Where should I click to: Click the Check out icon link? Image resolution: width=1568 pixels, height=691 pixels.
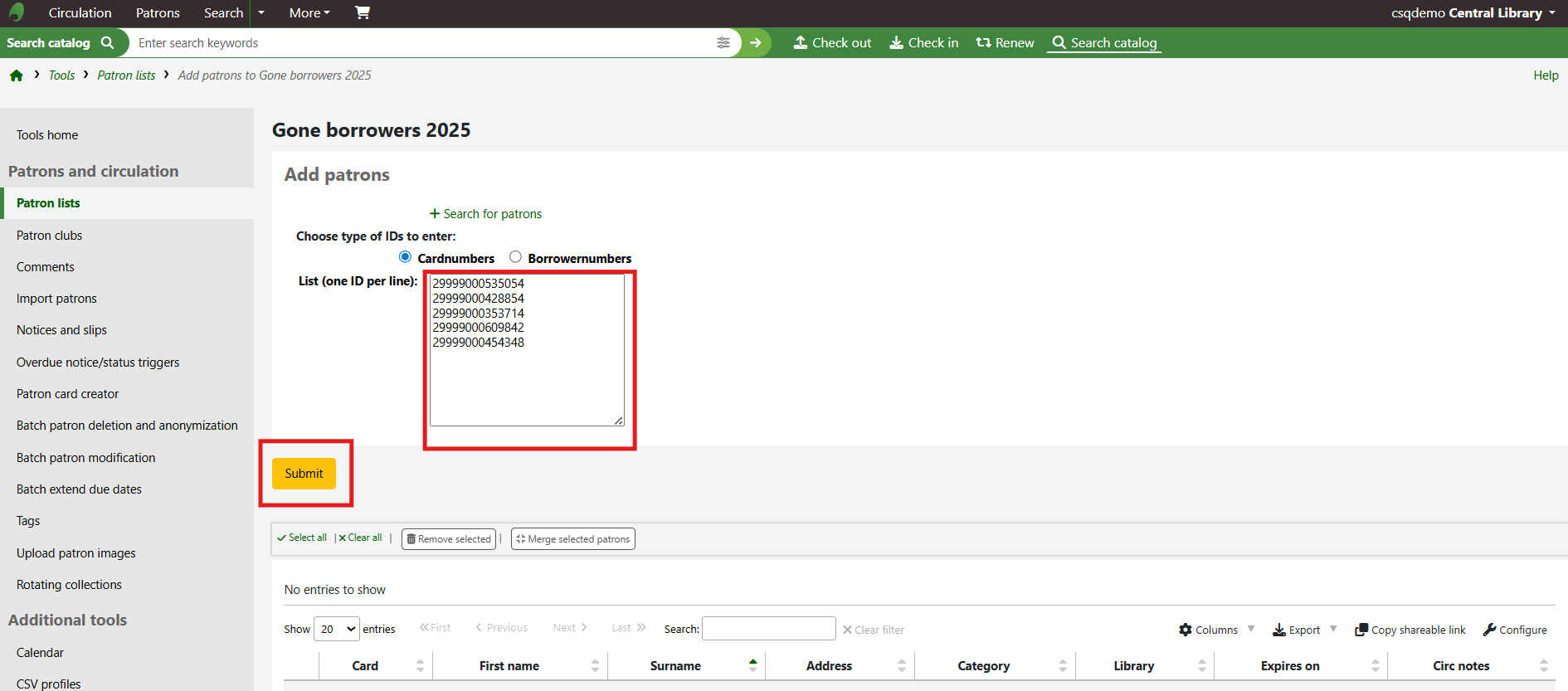[832, 43]
